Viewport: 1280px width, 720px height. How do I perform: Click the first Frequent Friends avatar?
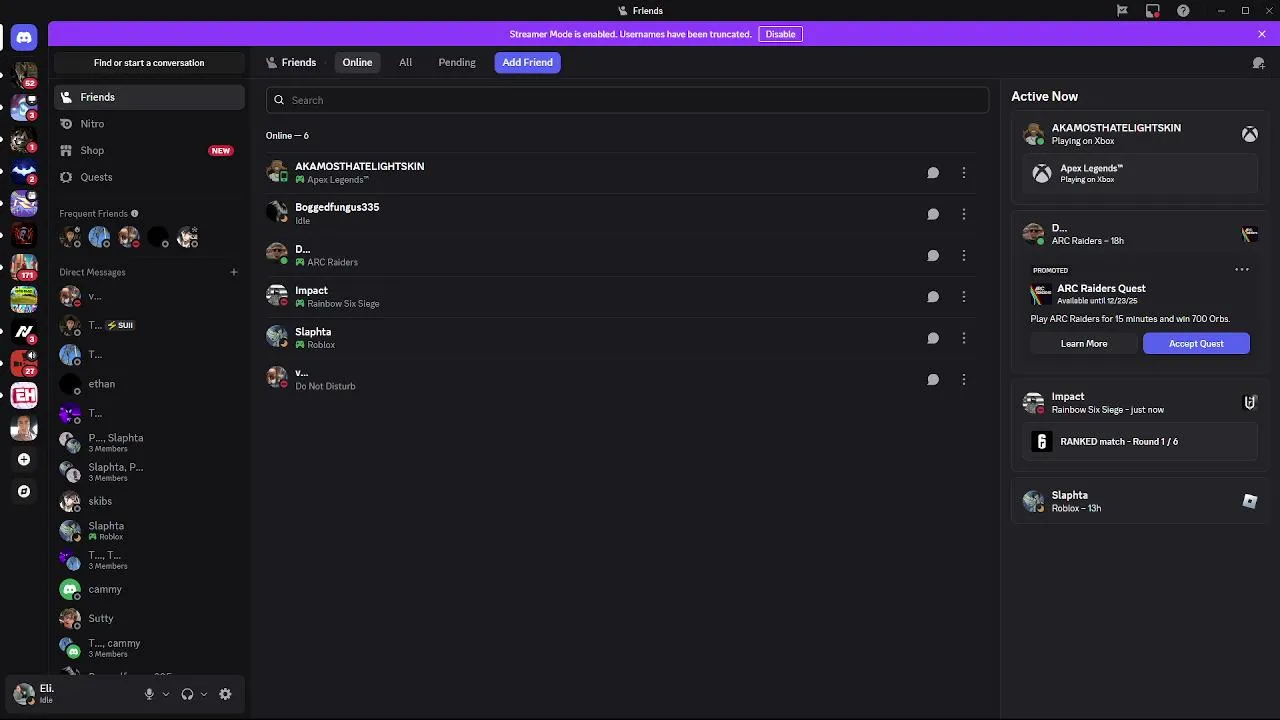click(x=70, y=237)
